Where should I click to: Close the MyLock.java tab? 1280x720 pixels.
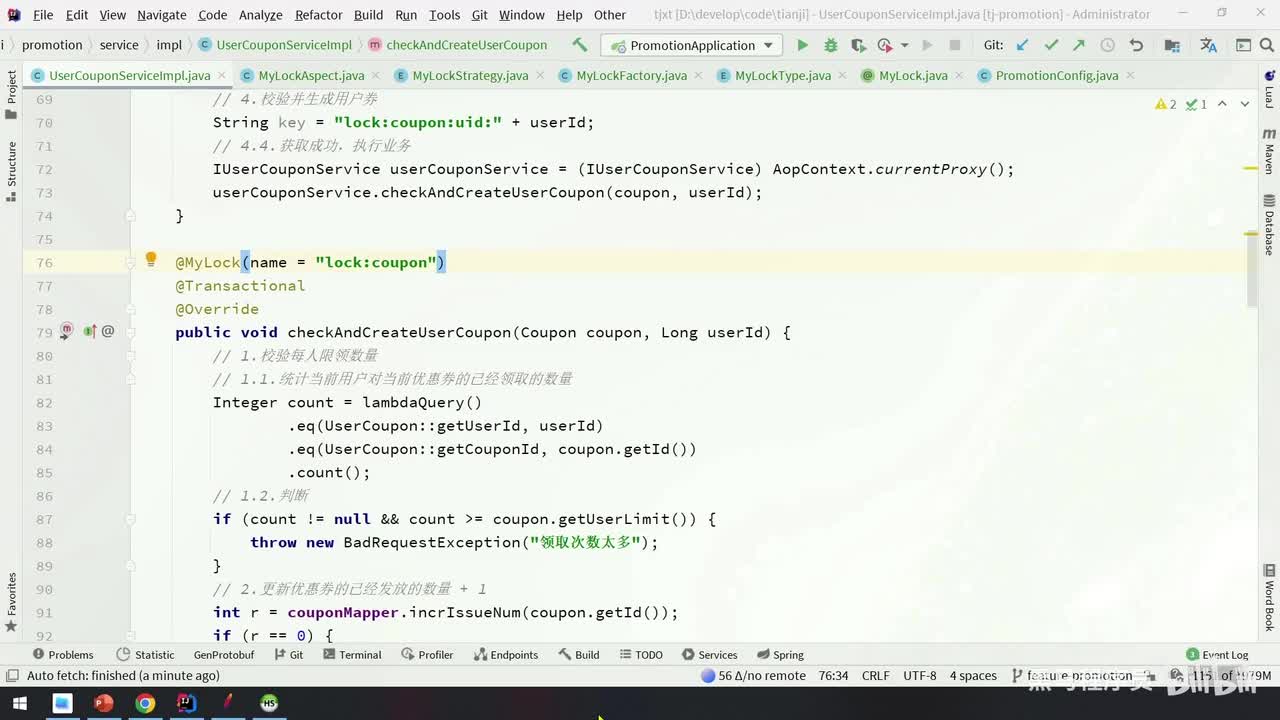[x=959, y=76]
